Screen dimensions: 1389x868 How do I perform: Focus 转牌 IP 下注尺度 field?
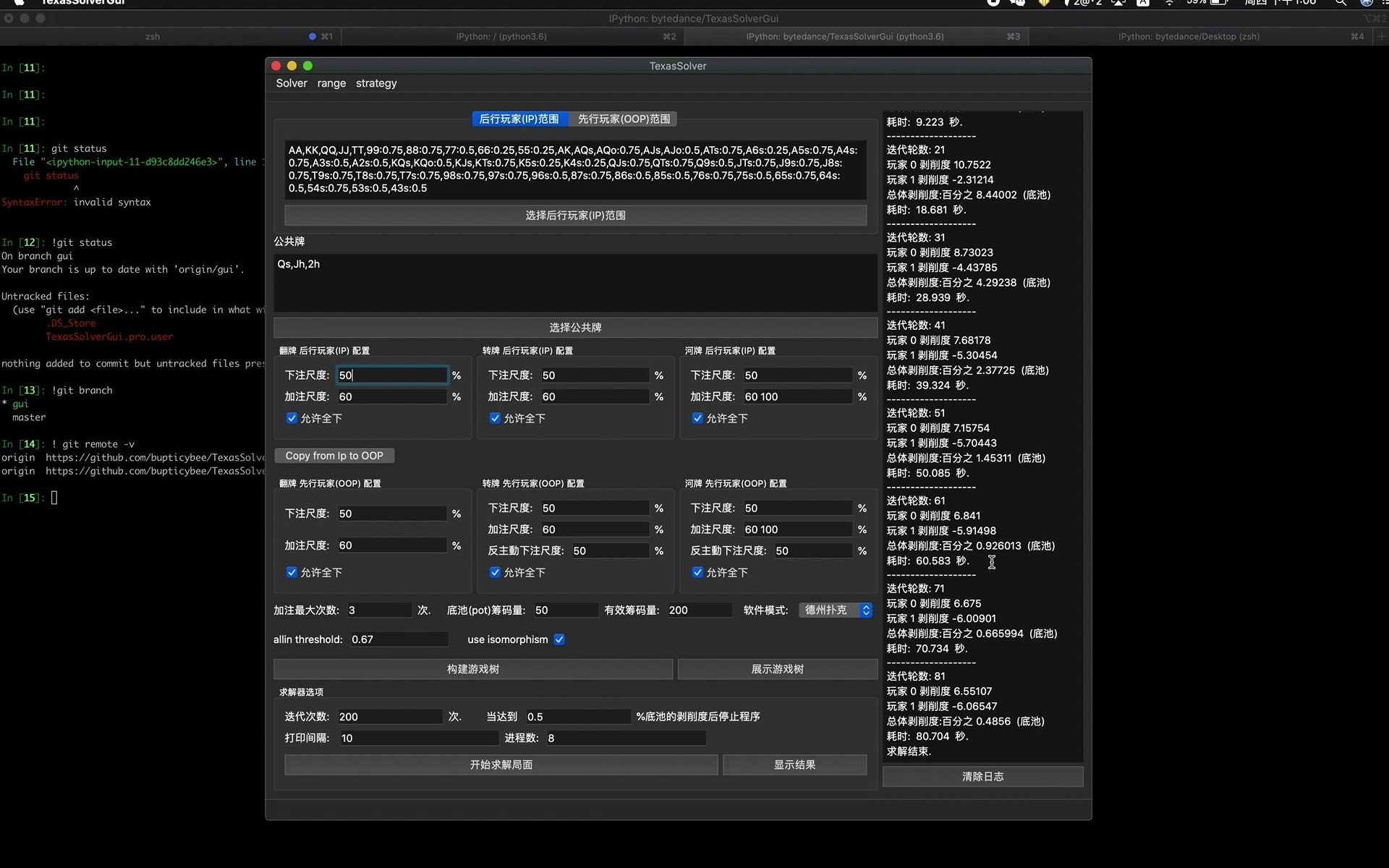point(595,375)
